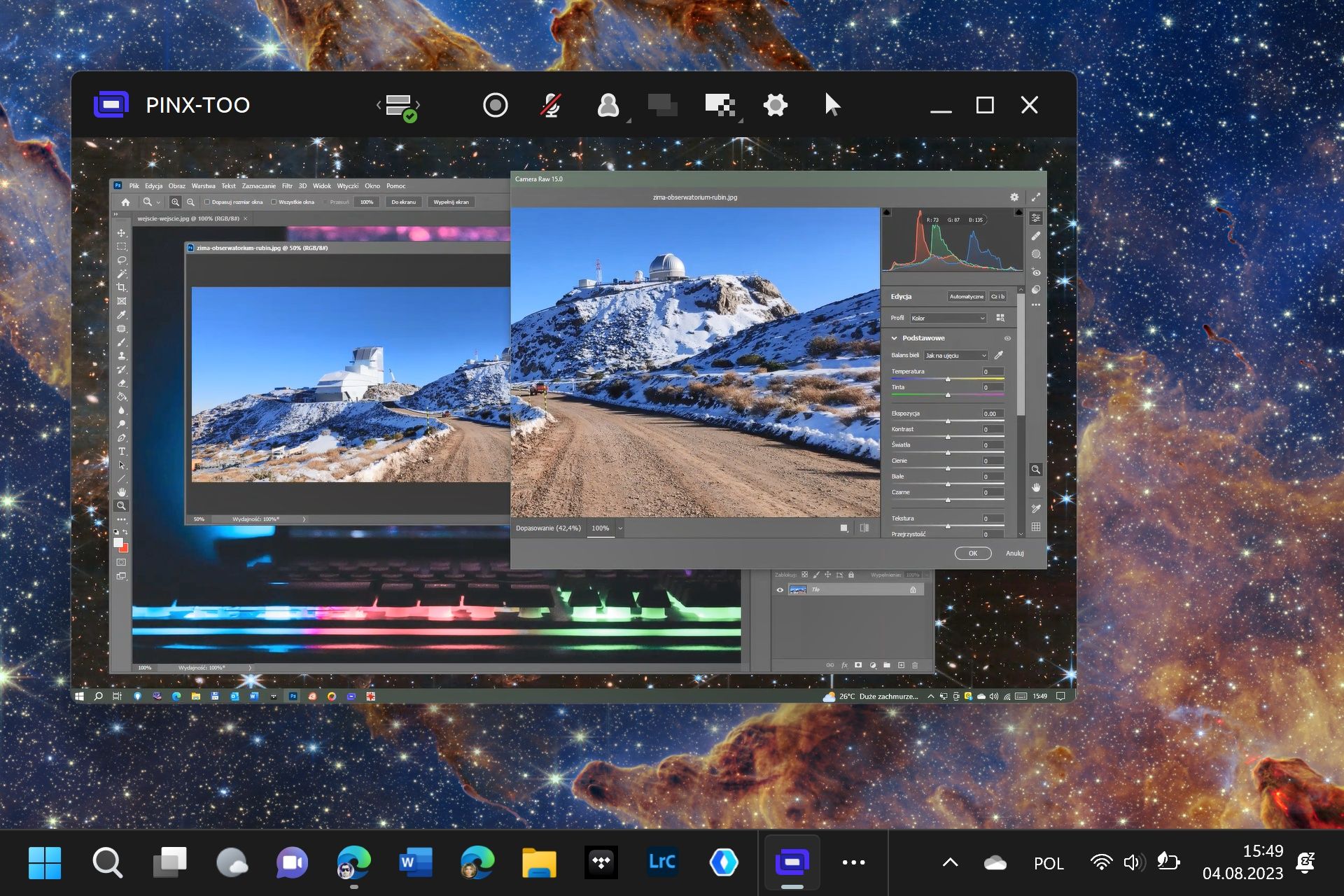Toggle highlight clipping warning in histogram
Image resolution: width=1344 pixels, height=896 pixels.
tap(1018, 212)
